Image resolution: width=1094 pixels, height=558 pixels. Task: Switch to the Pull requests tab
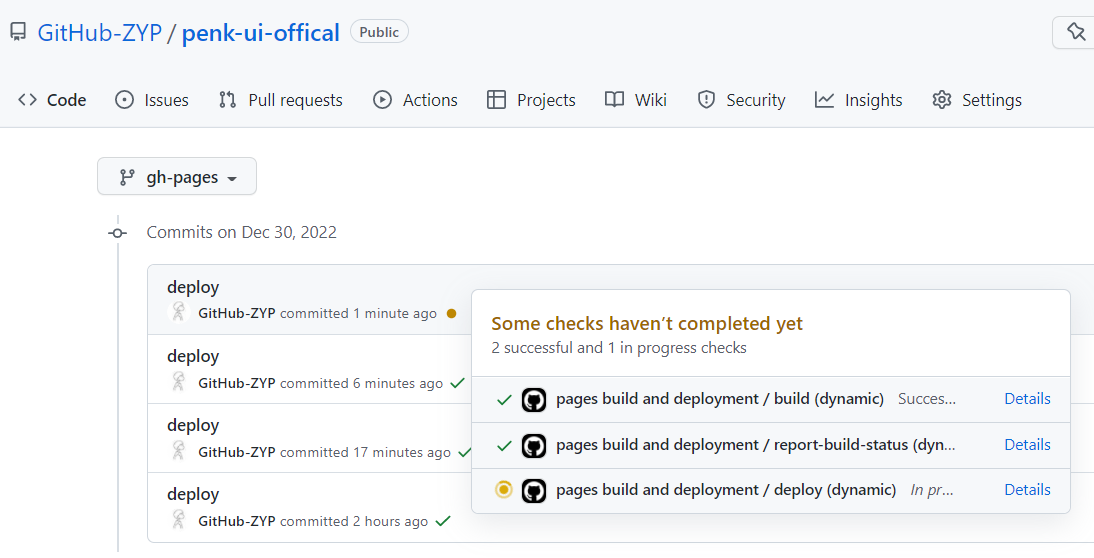coord(281,100)
